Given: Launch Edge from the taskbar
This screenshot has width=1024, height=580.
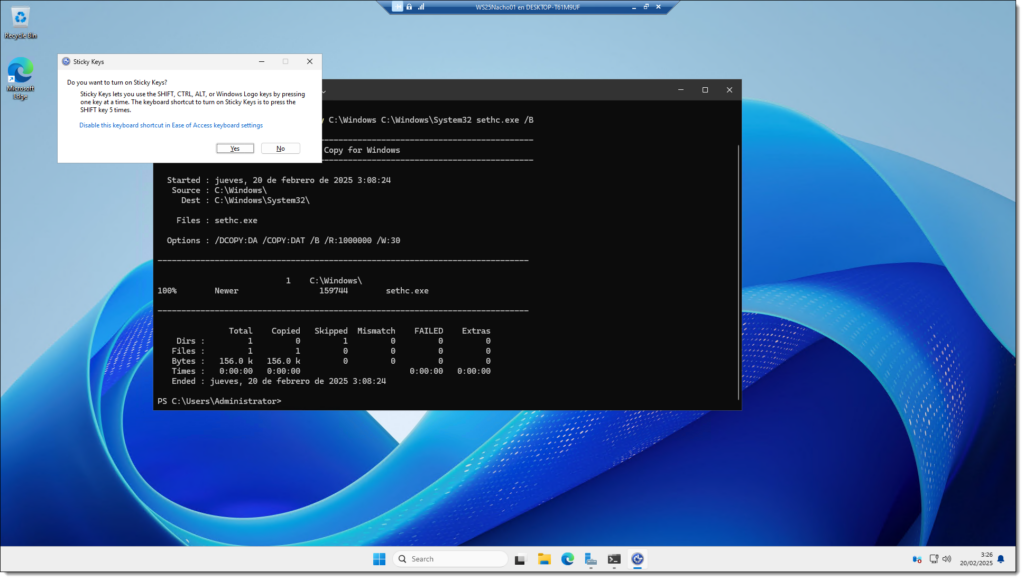Looking at the screenshot, I should [x=568, y=560].
